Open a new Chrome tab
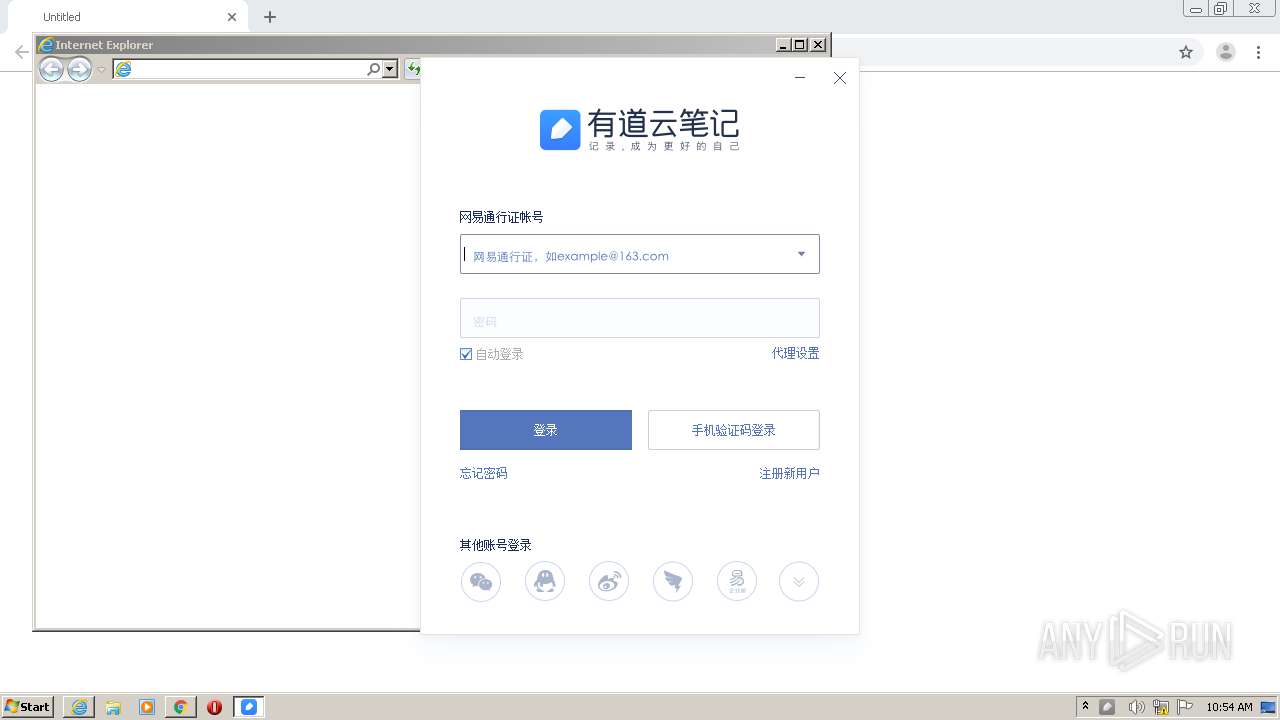 pos(270,17)
